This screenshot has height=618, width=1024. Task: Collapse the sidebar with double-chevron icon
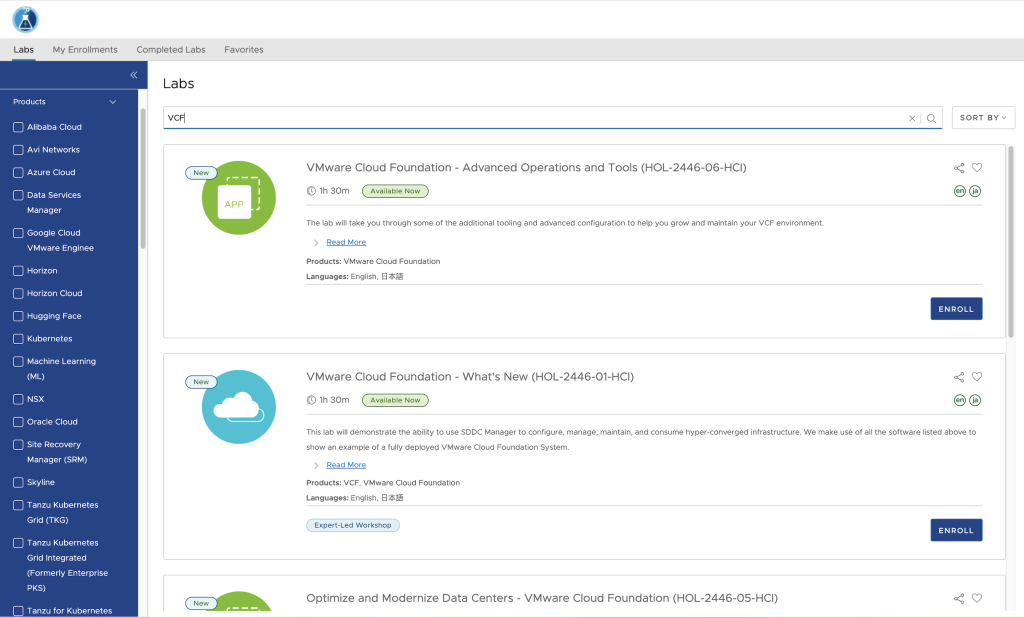133,75
